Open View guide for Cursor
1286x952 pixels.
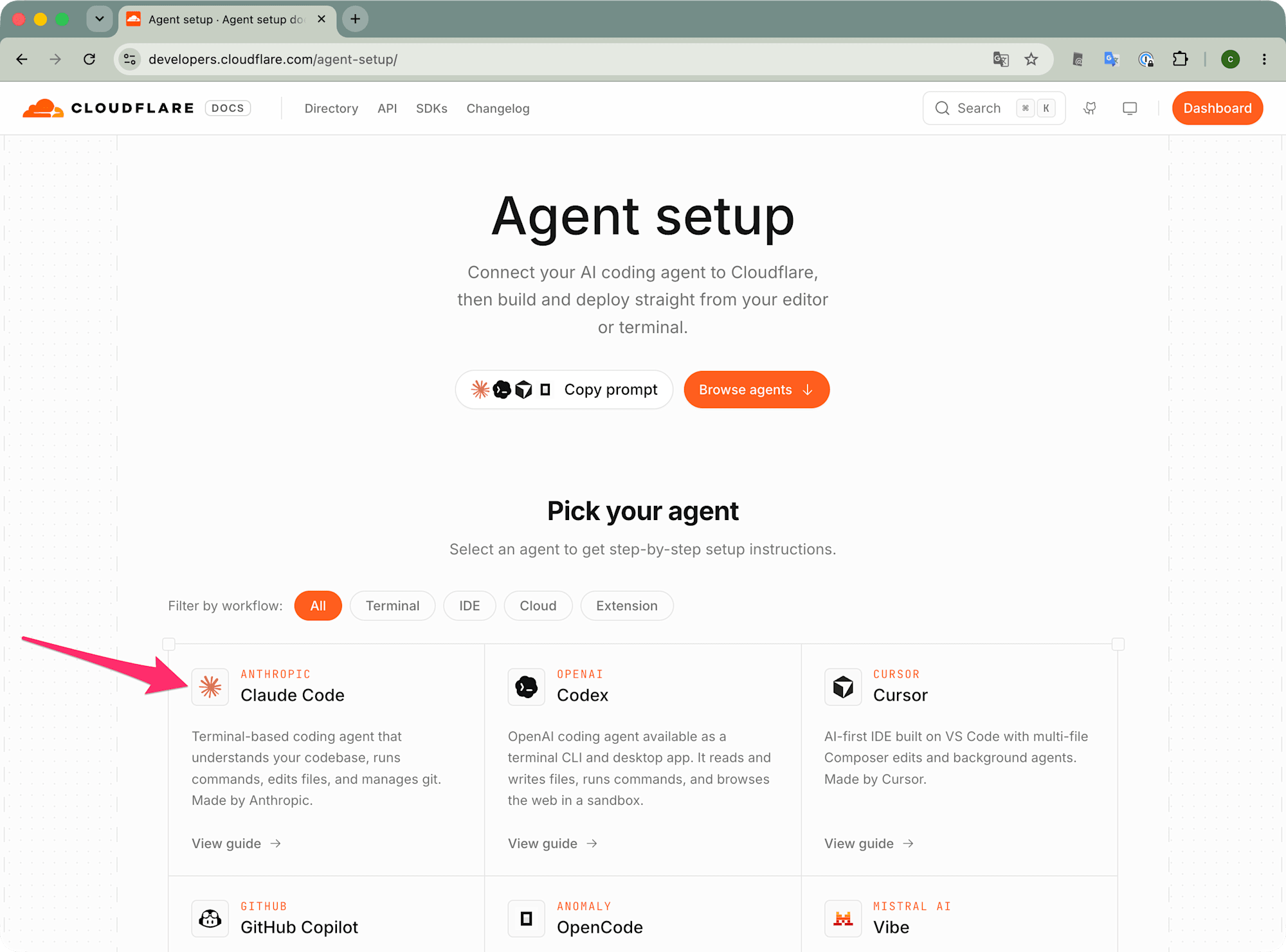(869, 843)
